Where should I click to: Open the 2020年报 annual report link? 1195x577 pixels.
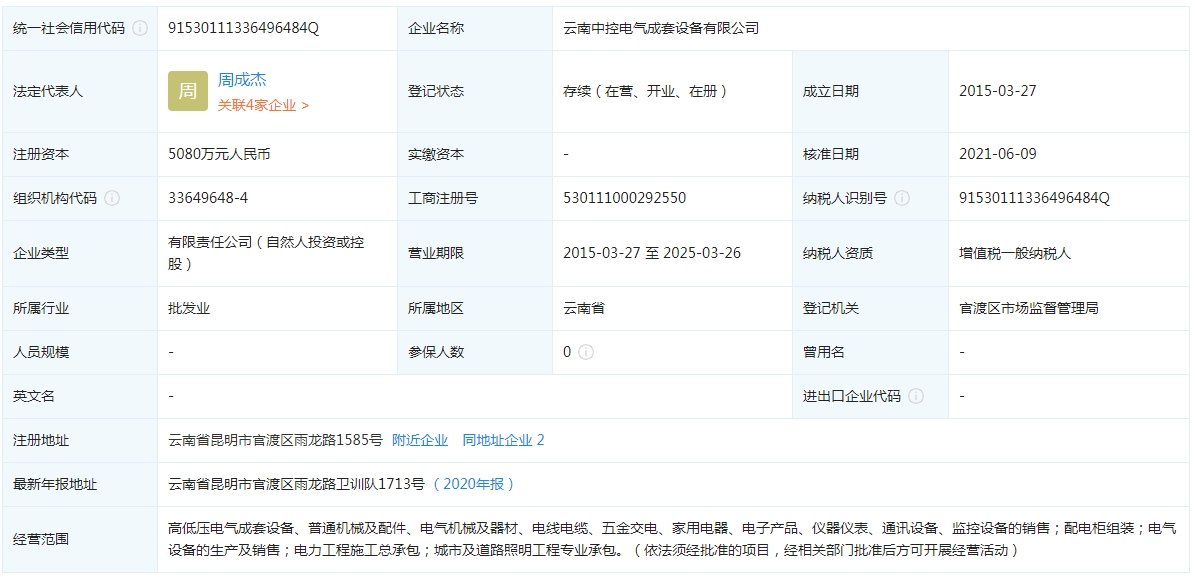pyautogui.click(x=475, y=484)
